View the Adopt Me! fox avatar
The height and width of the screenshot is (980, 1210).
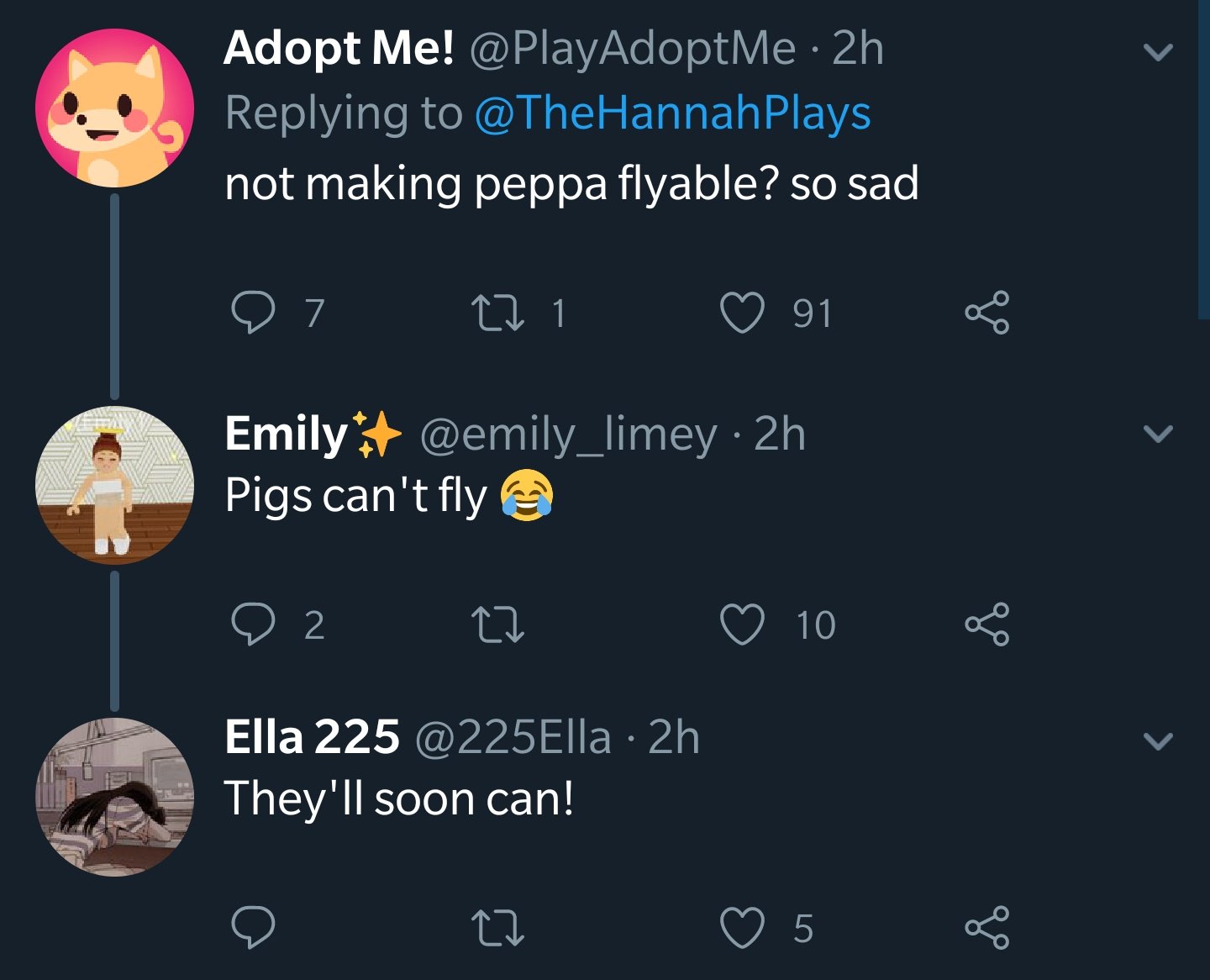click(x=114, y=108)
